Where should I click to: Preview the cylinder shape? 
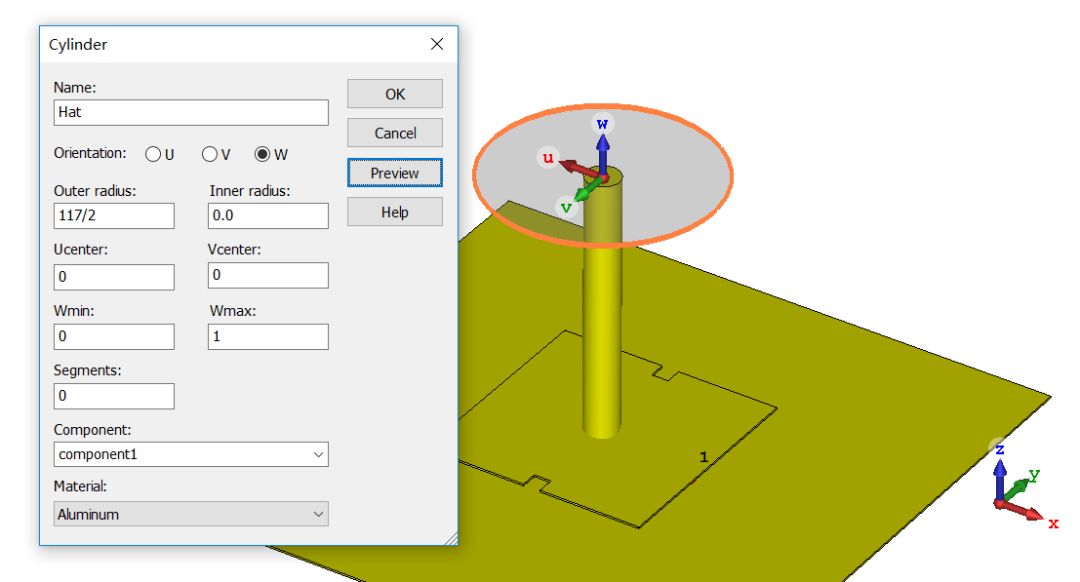[x=395, y=173]
